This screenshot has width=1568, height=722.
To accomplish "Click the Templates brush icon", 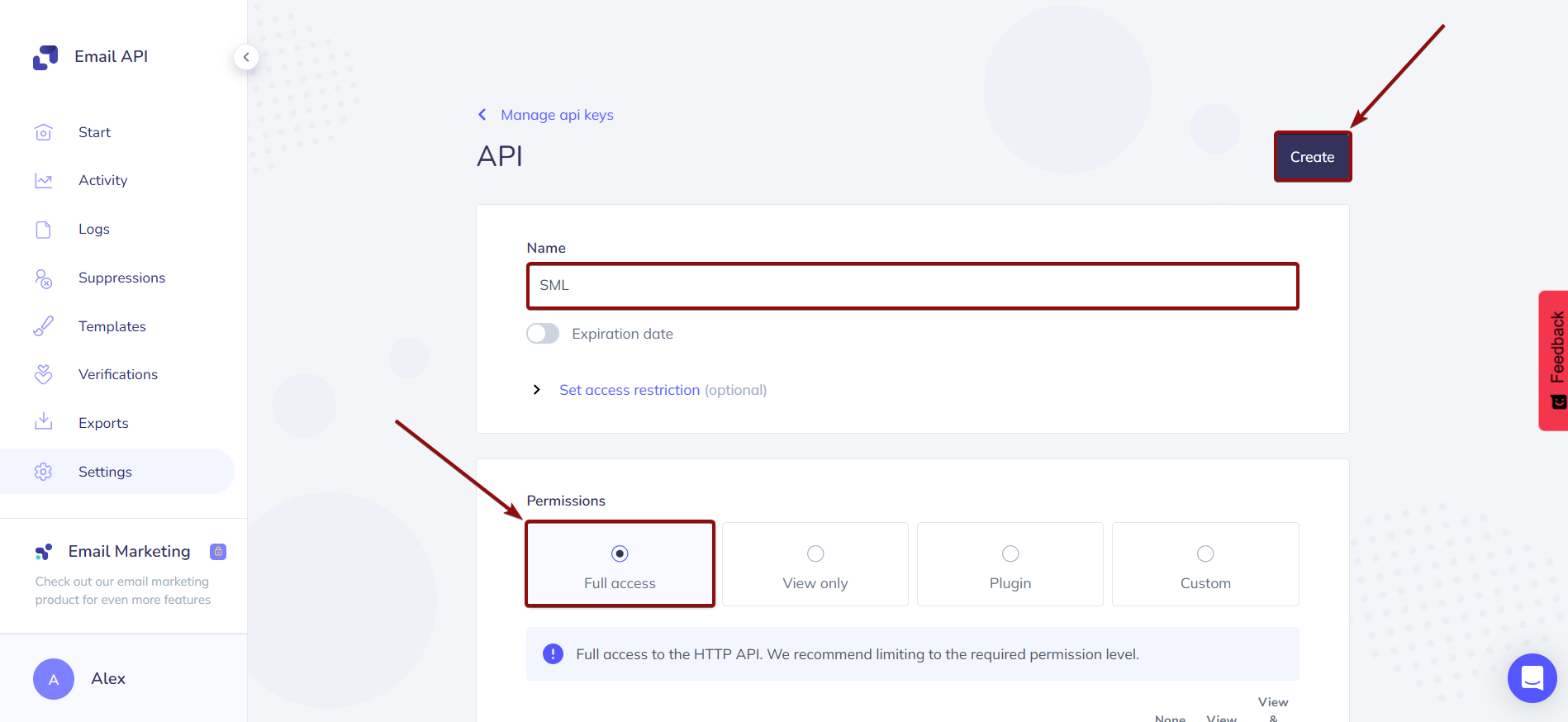I will [x=44, y=326].
